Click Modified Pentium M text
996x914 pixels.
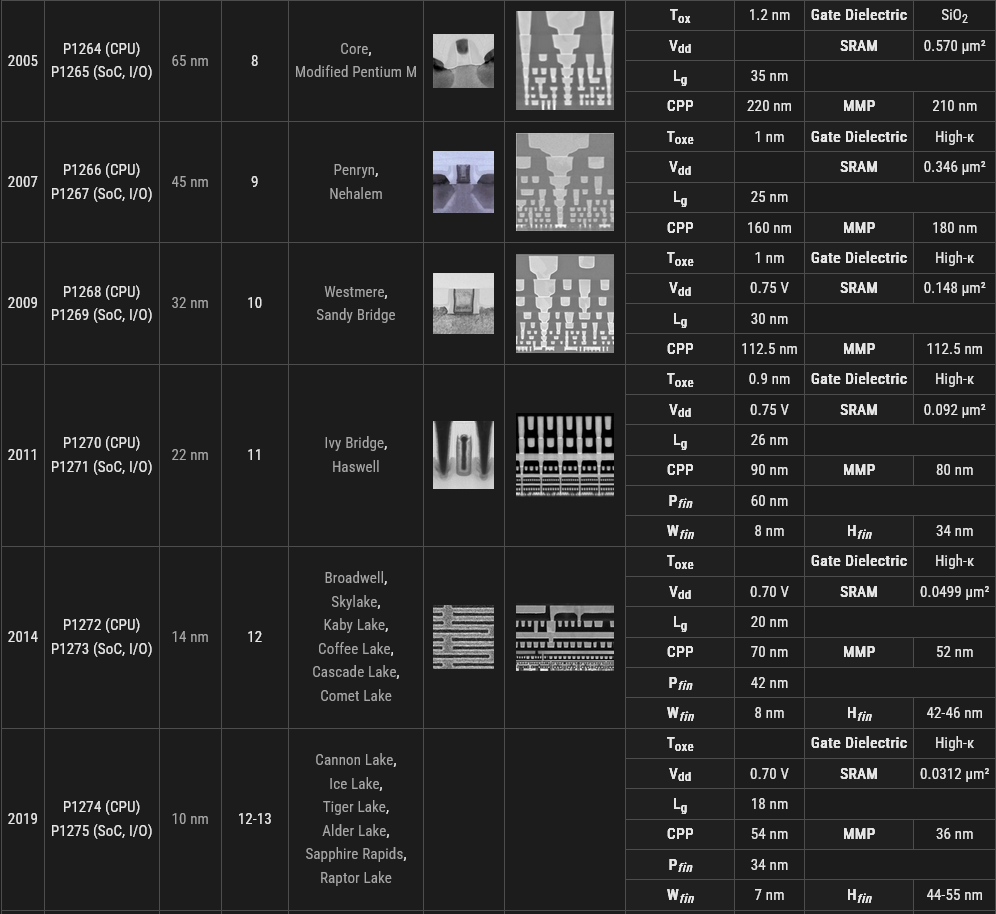coord(356,72)
